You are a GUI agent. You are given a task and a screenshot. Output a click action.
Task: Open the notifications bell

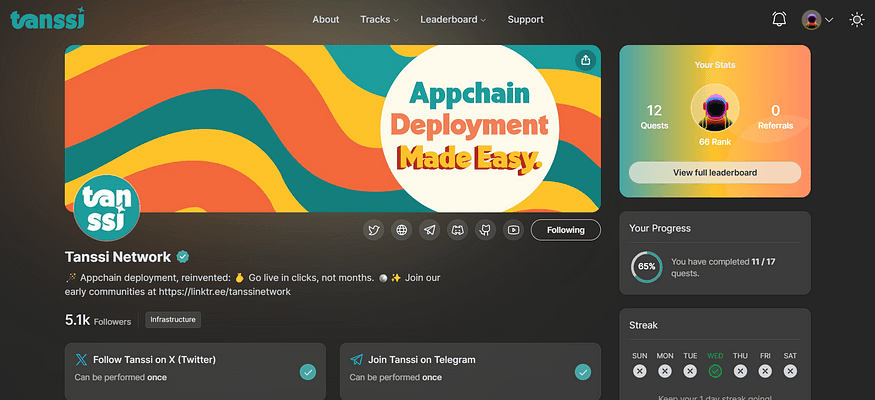(779, 20)
